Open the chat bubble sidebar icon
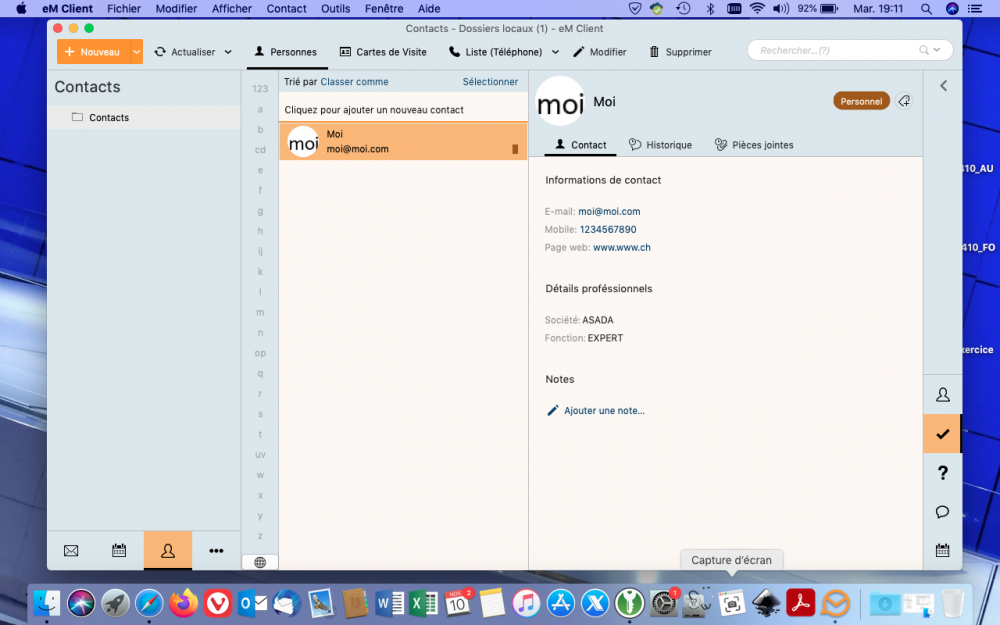 click(x=942, y=512)
